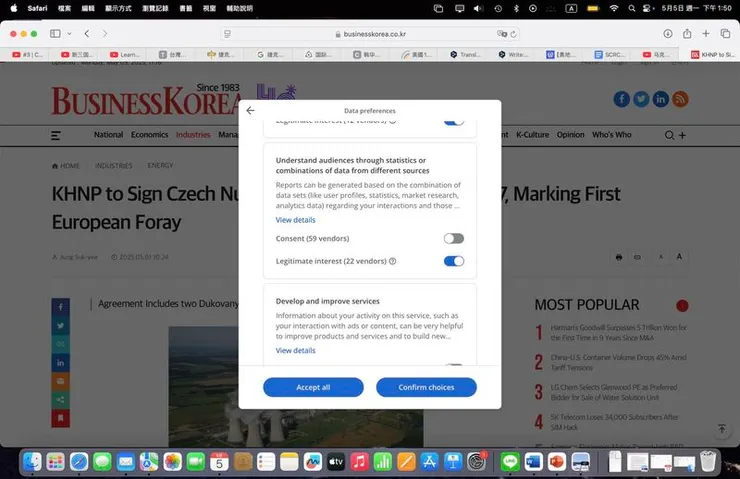
Task: Open the orange RSS feed icon
Action: point(680,99)
